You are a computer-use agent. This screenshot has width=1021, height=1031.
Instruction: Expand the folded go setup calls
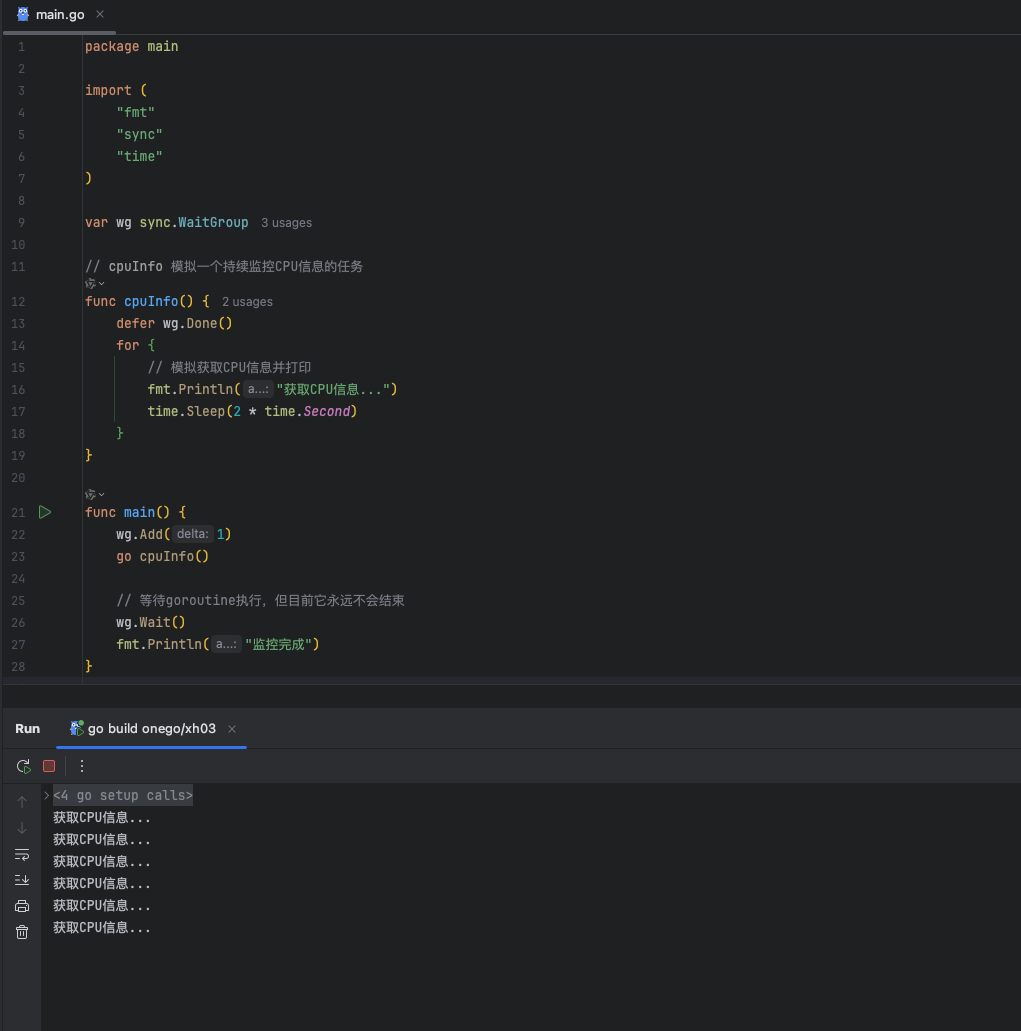(x=47, y=796)
